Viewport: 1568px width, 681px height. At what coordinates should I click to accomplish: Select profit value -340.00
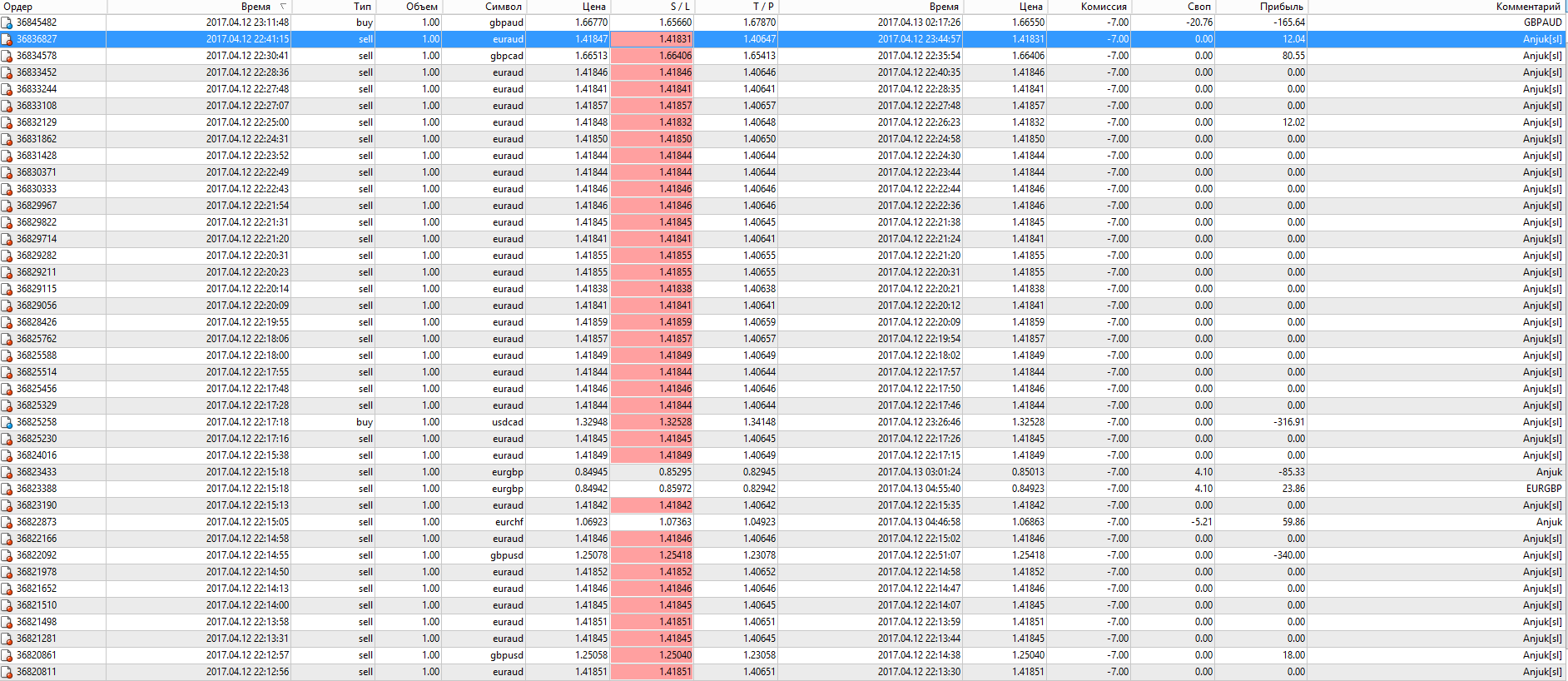(1288, 555)
